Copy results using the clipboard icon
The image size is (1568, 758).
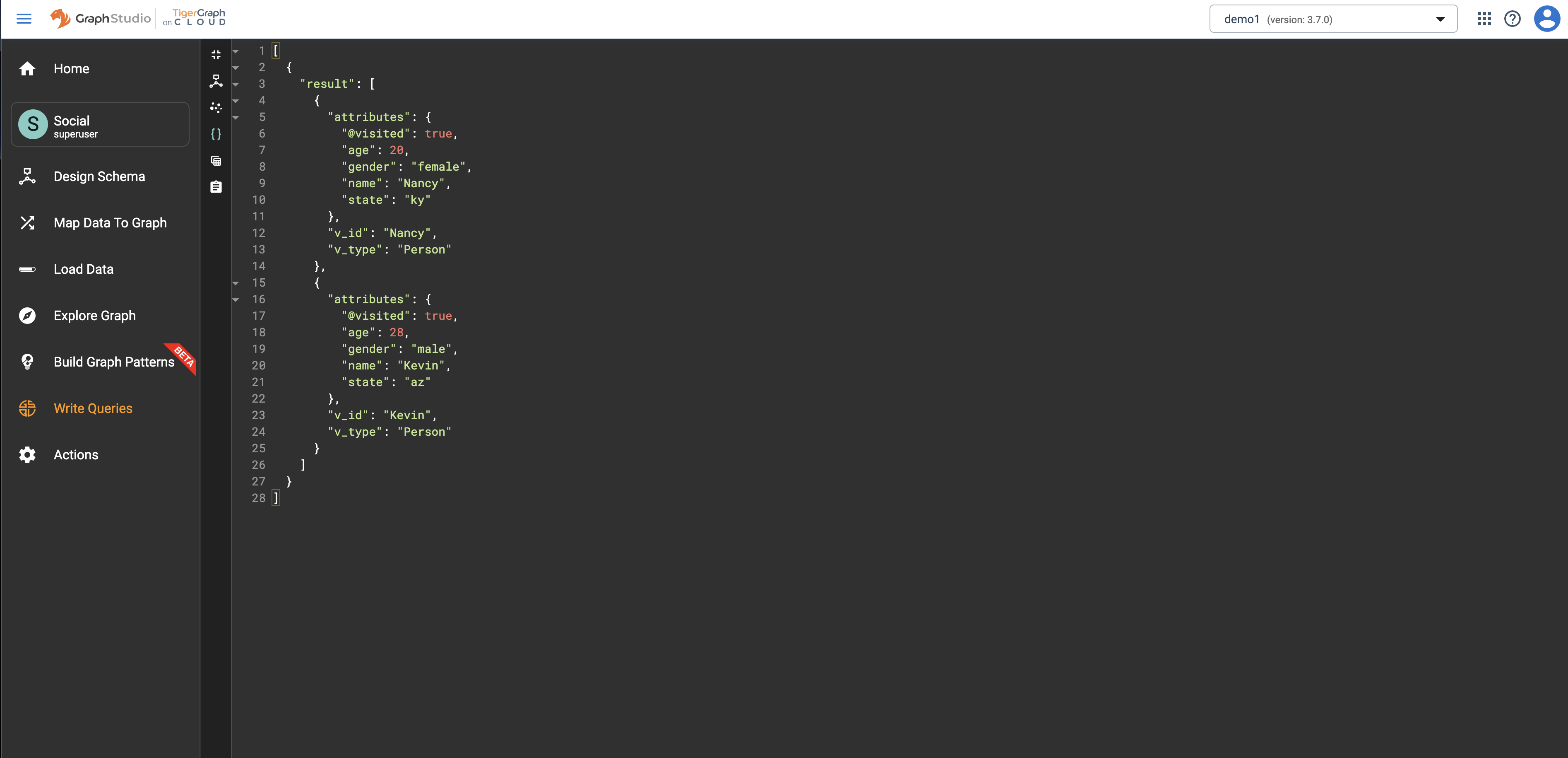click(216, 187)
